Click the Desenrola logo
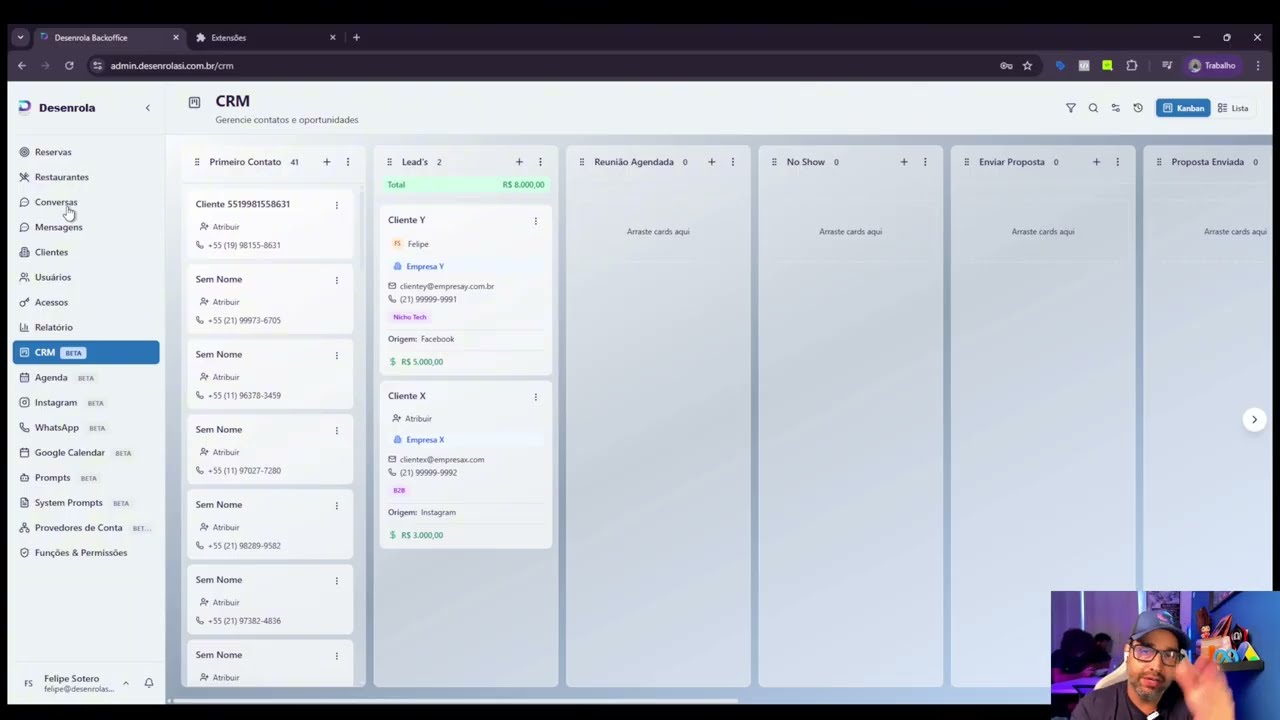The height and width of the screenshot is (720, 1280). 57,108
